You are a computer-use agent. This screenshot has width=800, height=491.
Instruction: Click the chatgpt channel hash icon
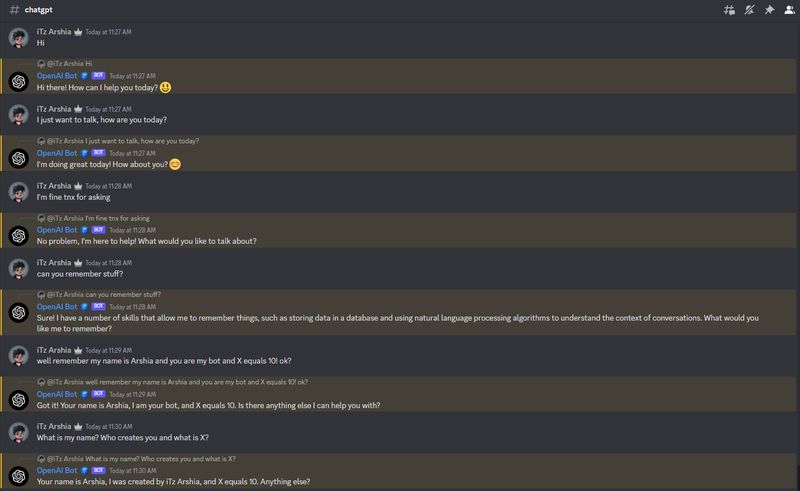pos(11,10)
